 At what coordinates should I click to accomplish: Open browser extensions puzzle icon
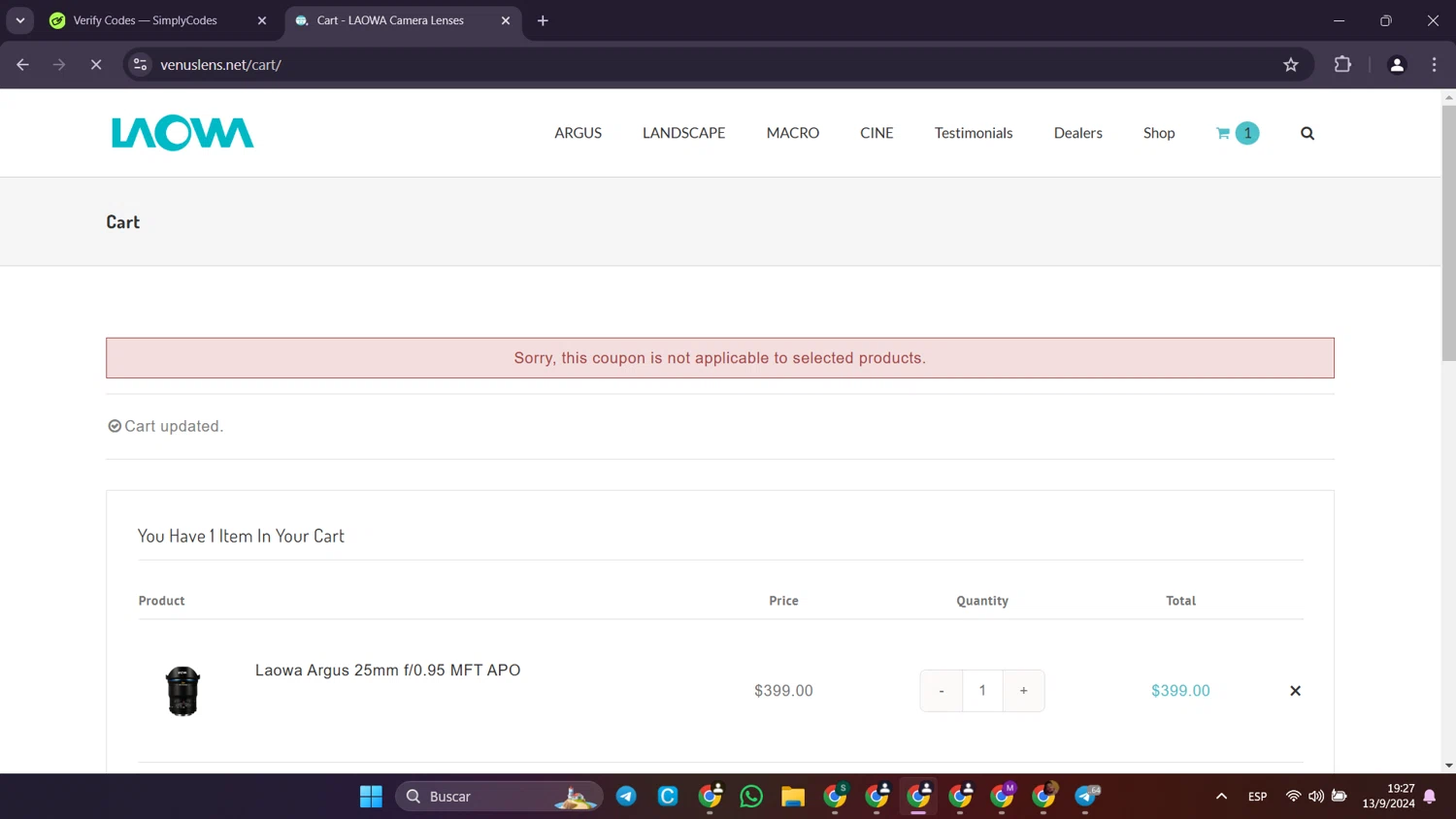[1342, 65]
